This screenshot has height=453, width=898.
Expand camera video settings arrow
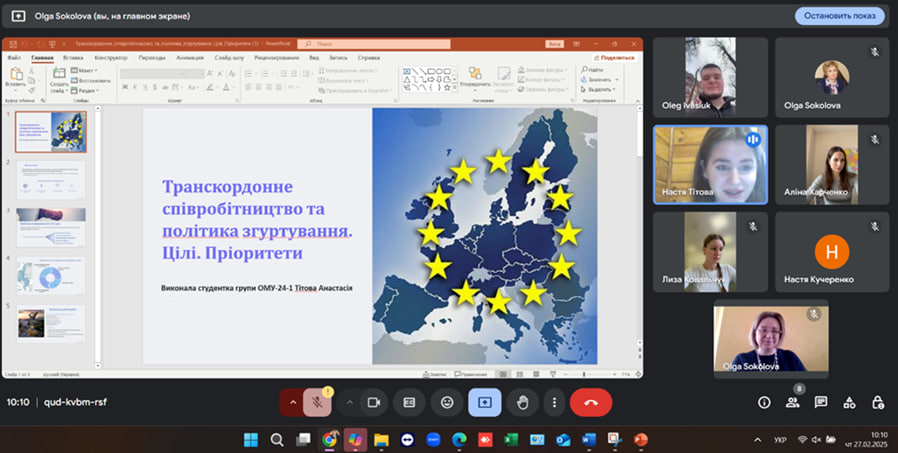pos(349,403)
